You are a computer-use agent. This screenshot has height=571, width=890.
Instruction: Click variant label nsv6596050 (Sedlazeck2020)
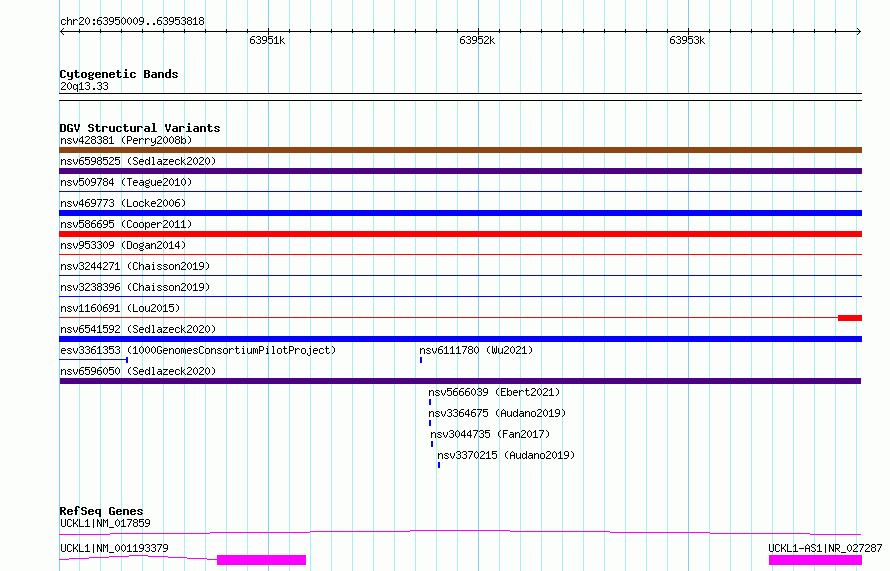[138, 371]
